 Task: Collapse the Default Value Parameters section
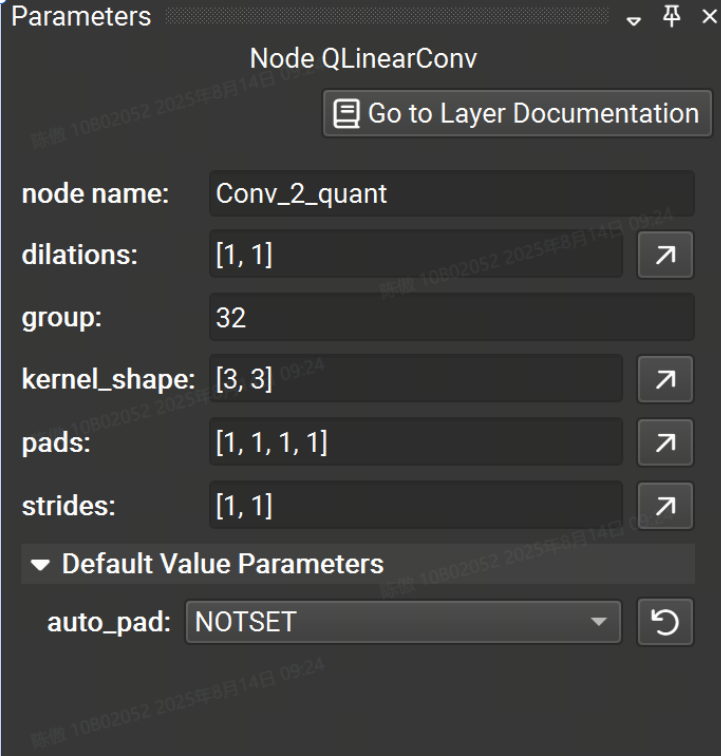[40, 564]
